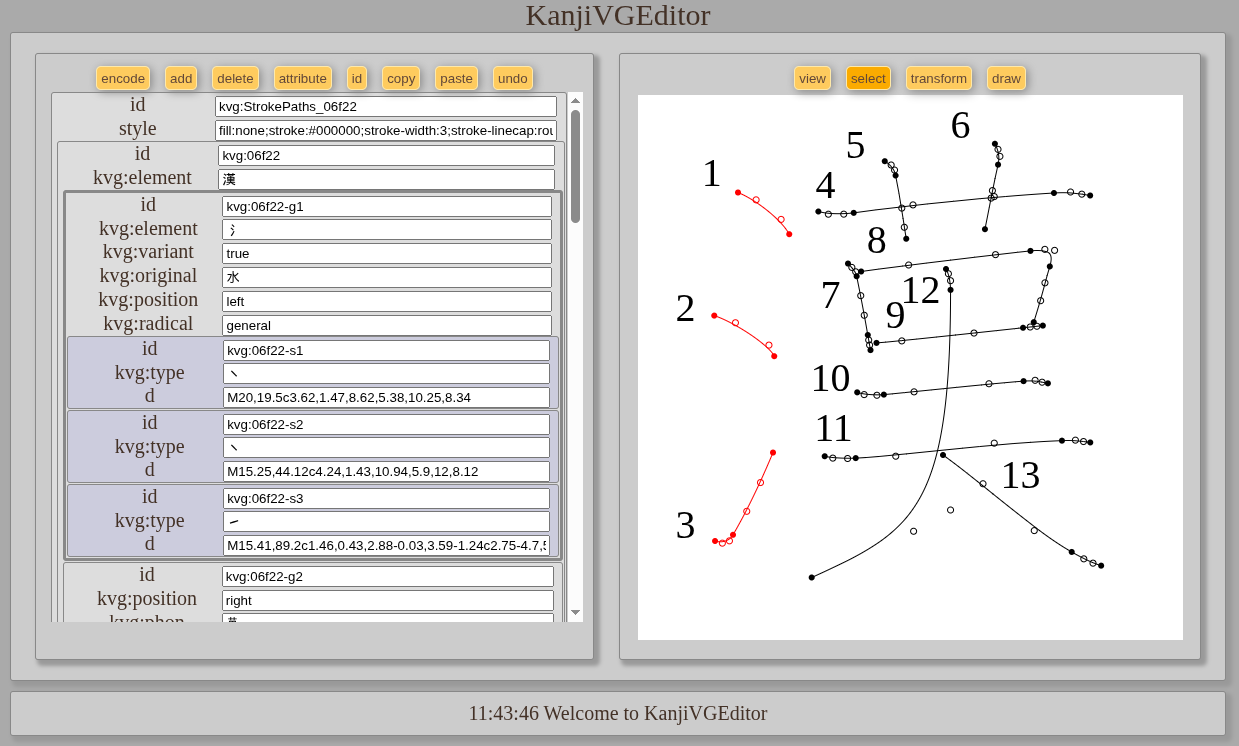The height and width of the screenshot is (746, 1239).
Task: Click the add button
Action: (181, 78)
